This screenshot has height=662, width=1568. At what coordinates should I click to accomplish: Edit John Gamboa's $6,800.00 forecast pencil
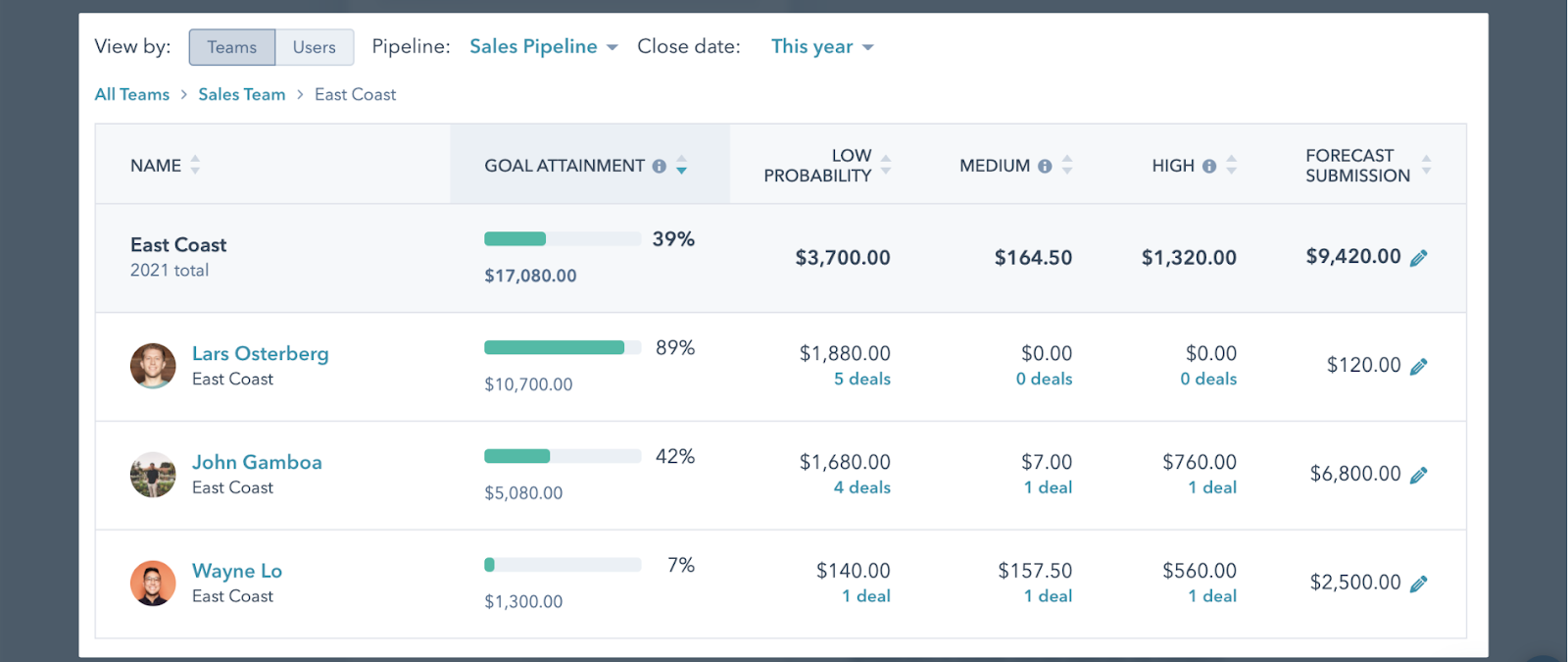point(1418,476)
